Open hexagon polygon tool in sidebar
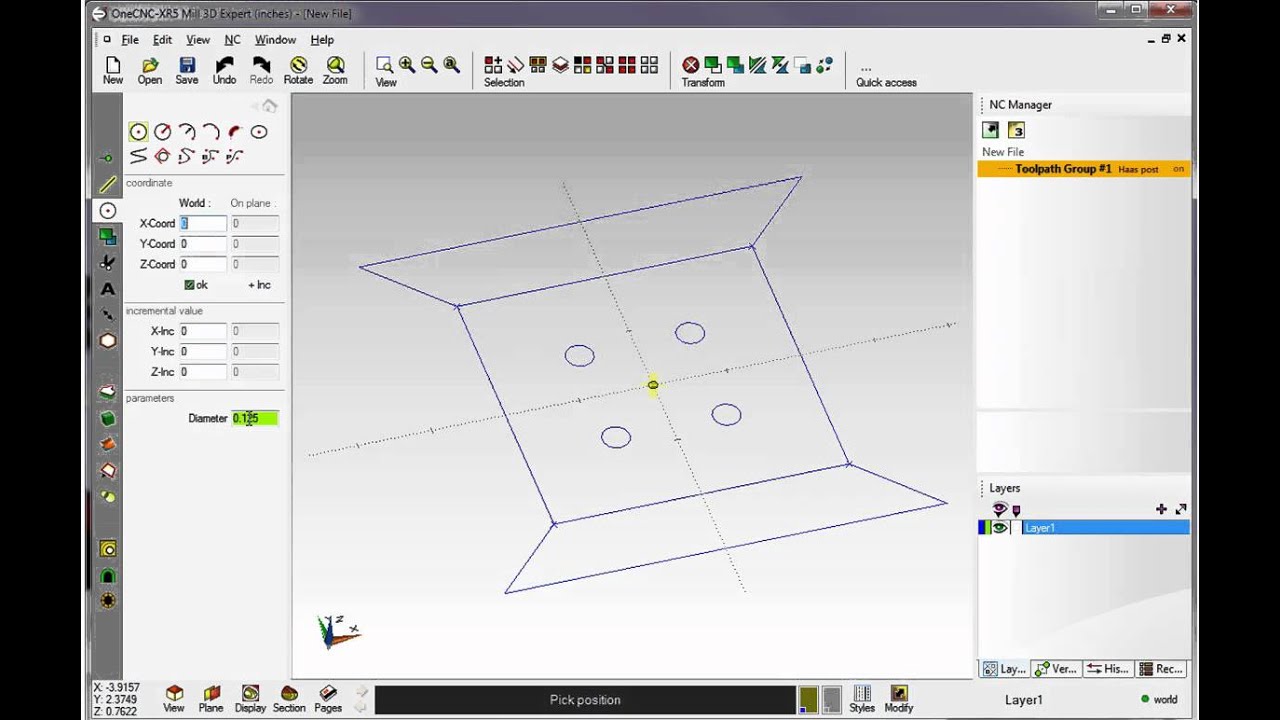 [108, 340]
